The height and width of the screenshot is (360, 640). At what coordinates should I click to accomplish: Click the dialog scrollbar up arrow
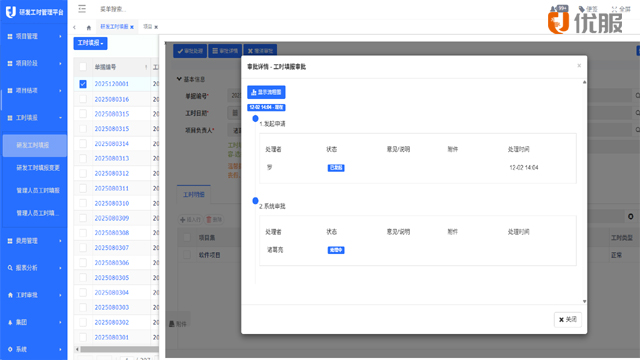click(x=584, y=82)
